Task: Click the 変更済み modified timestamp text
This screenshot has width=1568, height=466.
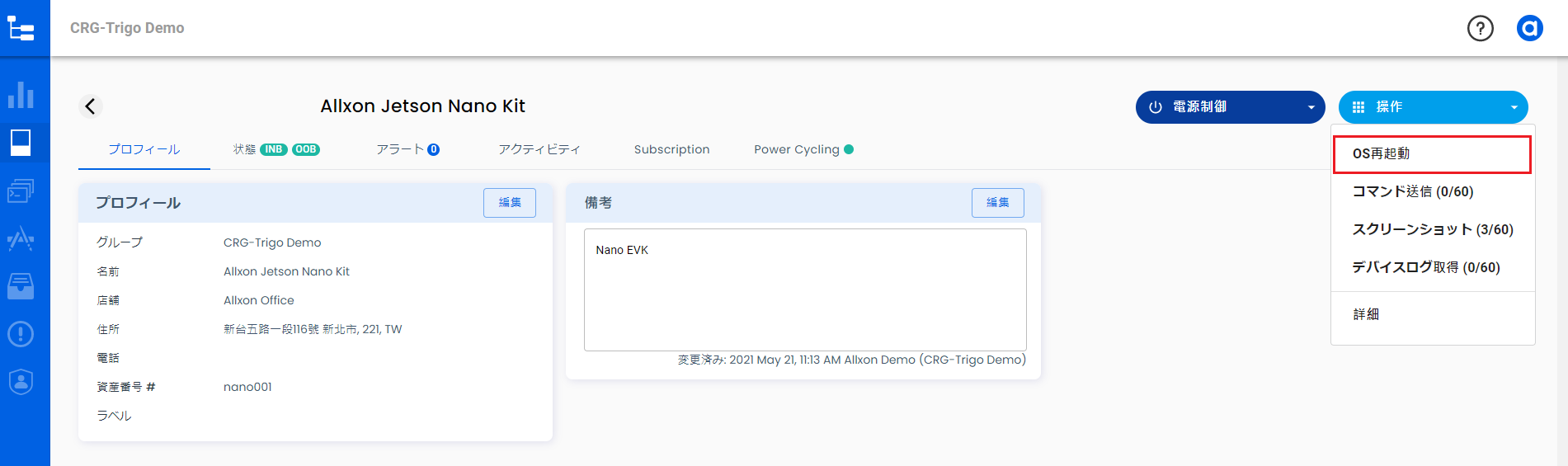Action: pos(852,360)
